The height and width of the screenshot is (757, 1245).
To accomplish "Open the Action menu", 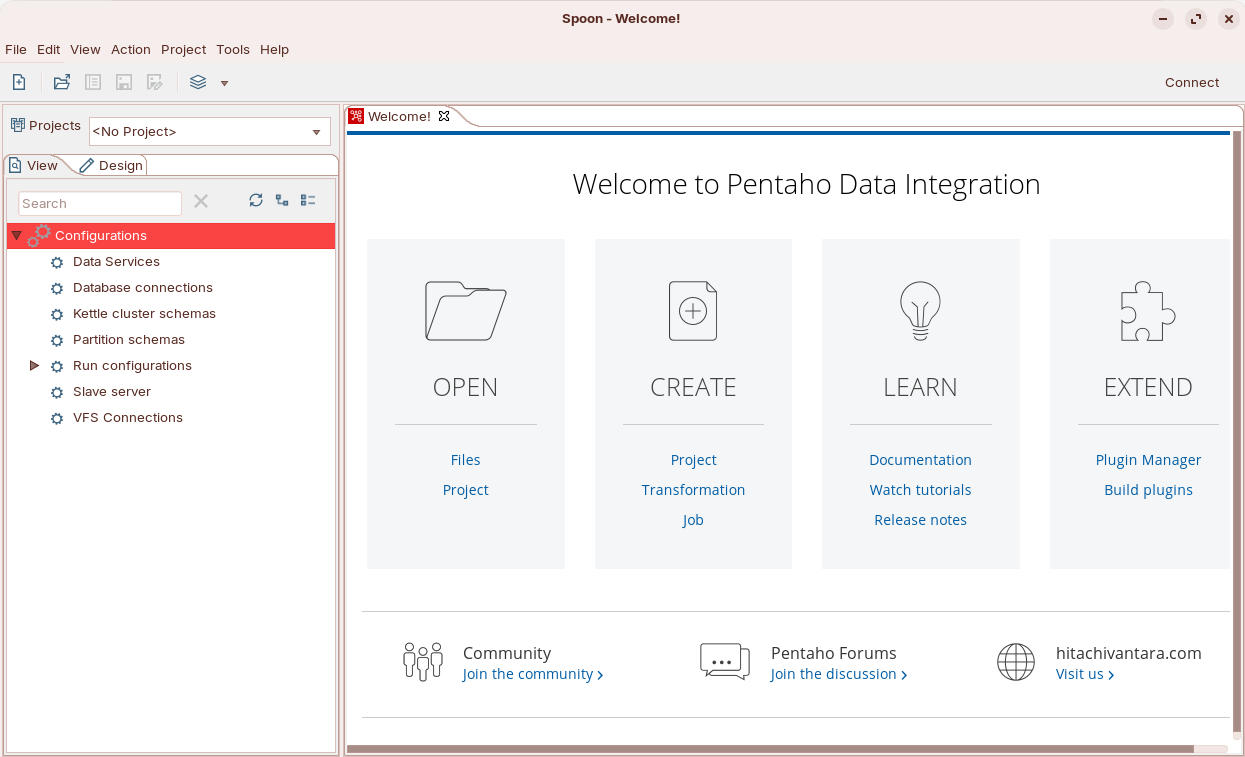I will coord(130,49).
